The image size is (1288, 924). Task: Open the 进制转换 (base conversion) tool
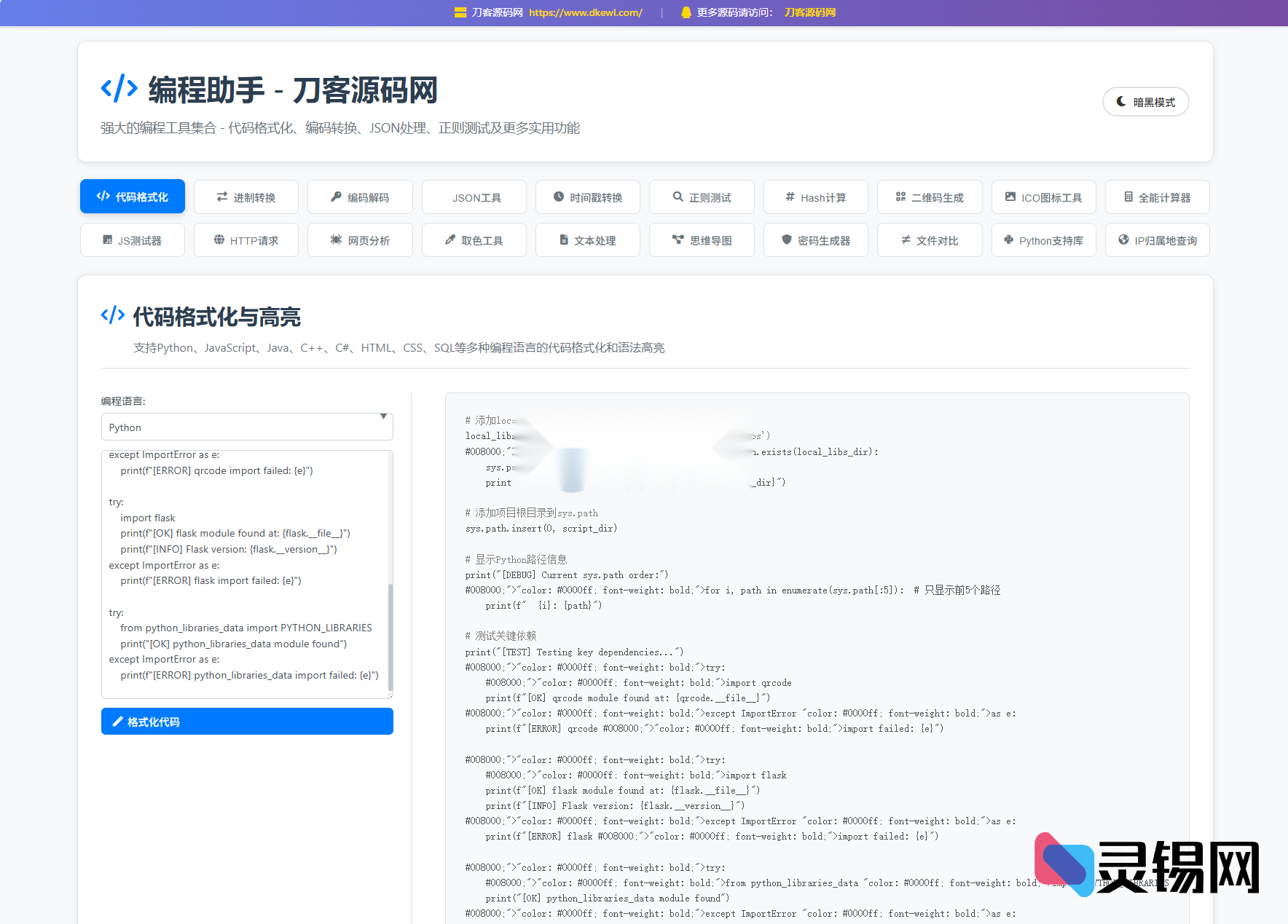(x=246, y=197)
